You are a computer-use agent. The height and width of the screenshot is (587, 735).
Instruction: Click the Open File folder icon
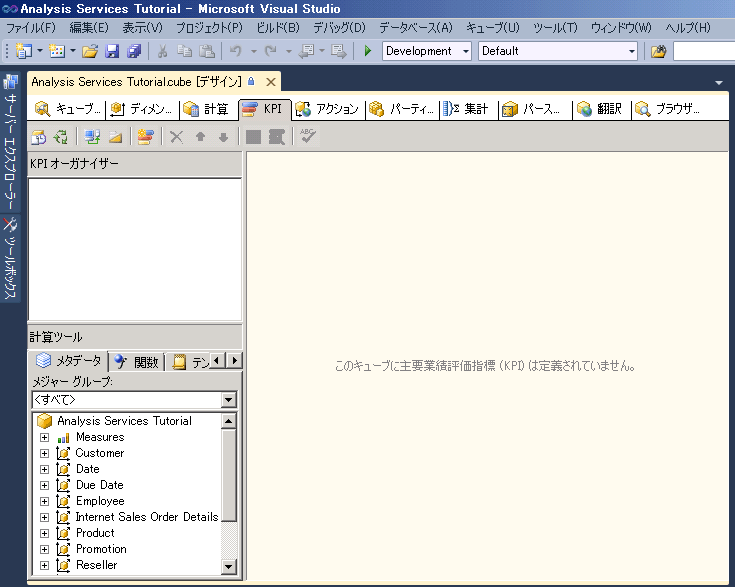point(90,51)
